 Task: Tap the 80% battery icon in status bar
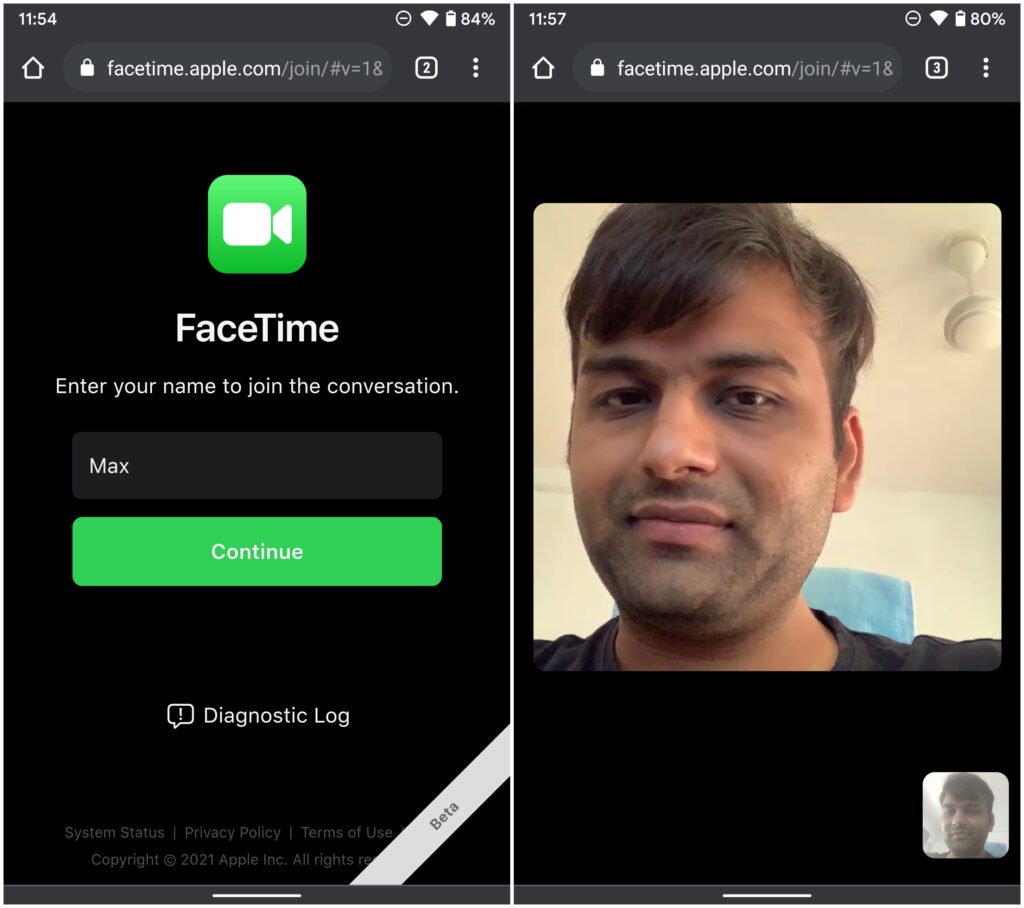point(960,19)
